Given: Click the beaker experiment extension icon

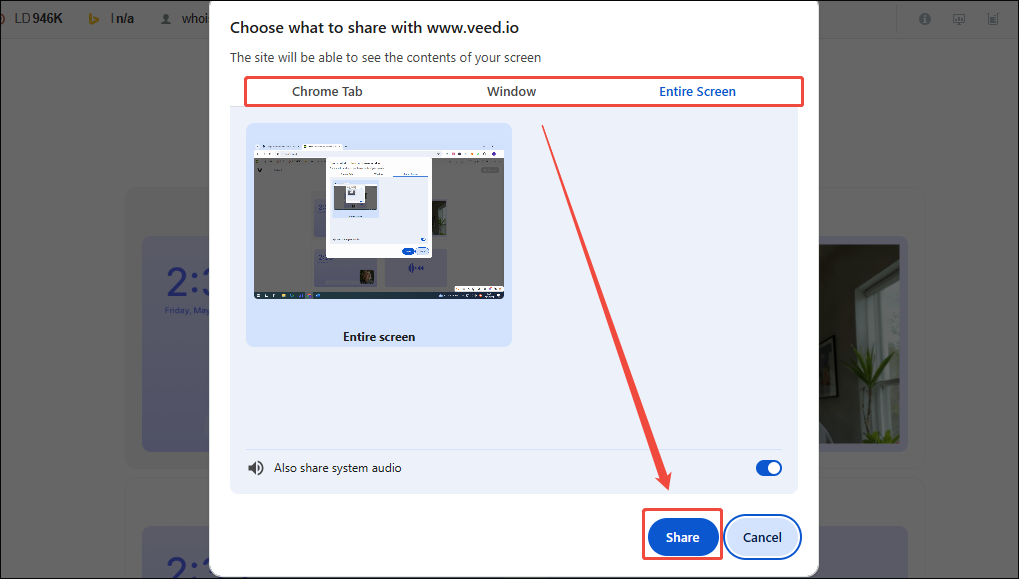Looking at the screenshot, I should pos(992,18).
